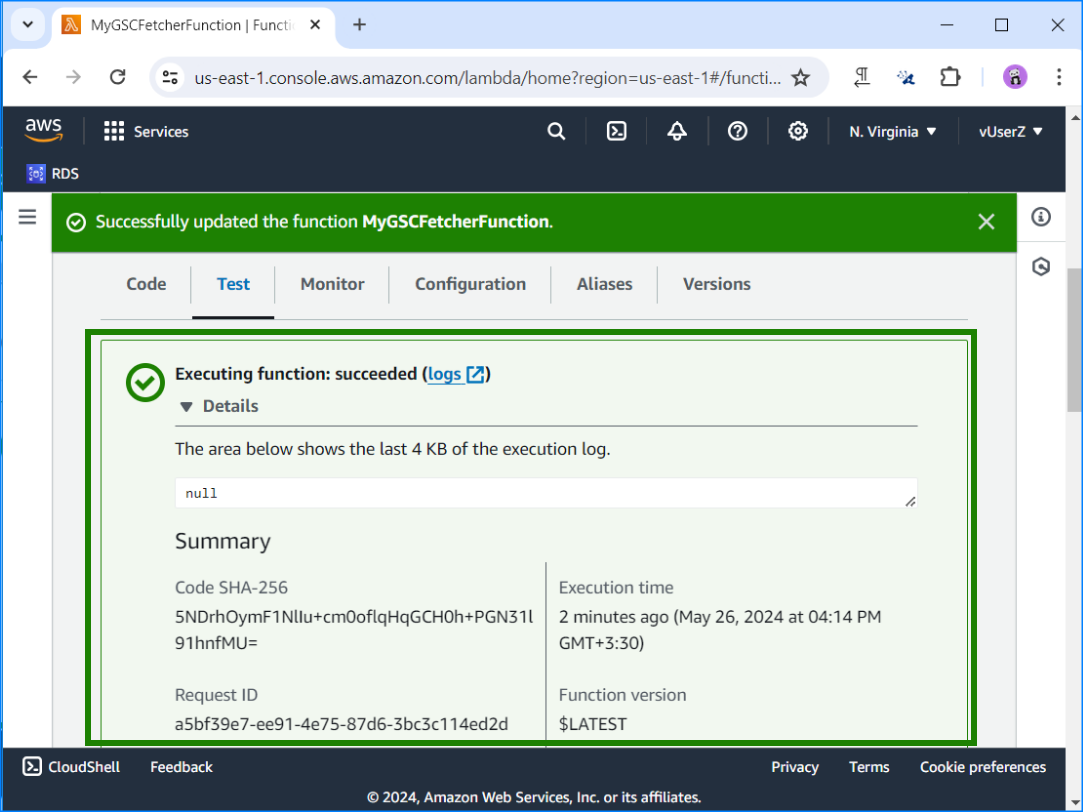This screenshot has height=812, width=1083.
Task: Dismiss the success notification banner
Action: [x=986, y=221]
